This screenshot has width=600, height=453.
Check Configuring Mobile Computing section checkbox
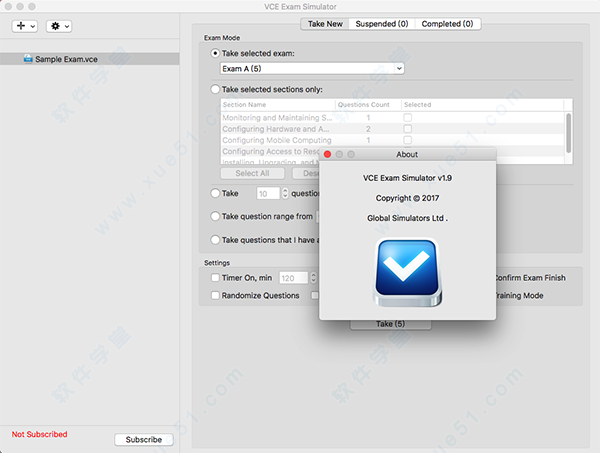coord(408,140)
